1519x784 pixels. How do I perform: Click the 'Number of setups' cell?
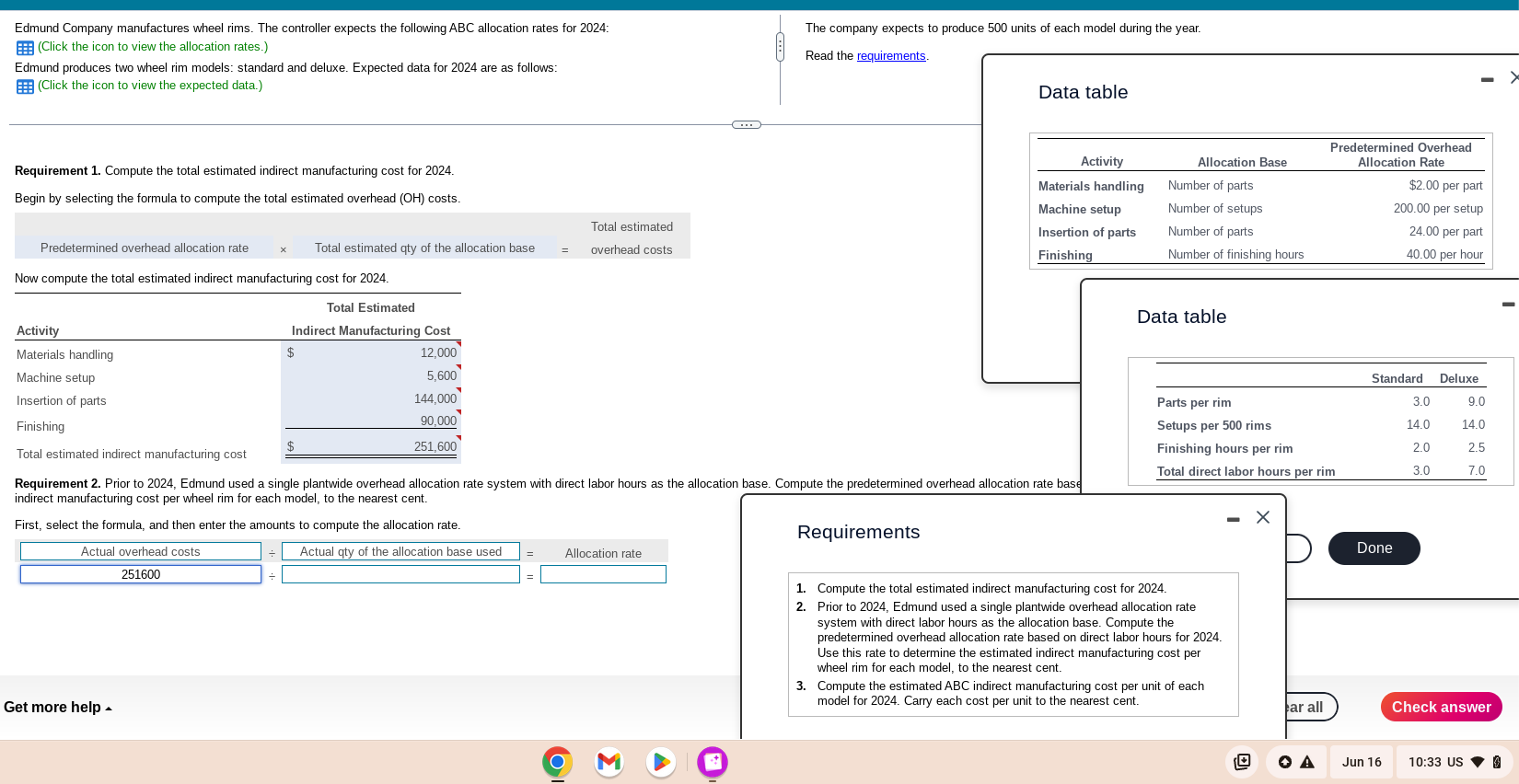[x=1215, y=209]
